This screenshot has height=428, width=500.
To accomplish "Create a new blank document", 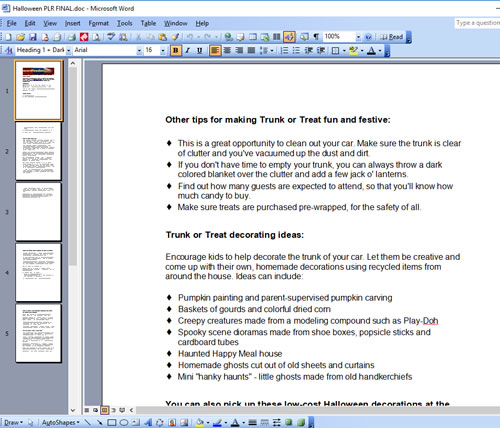I will pyautogui.click(x=8, y=37).
